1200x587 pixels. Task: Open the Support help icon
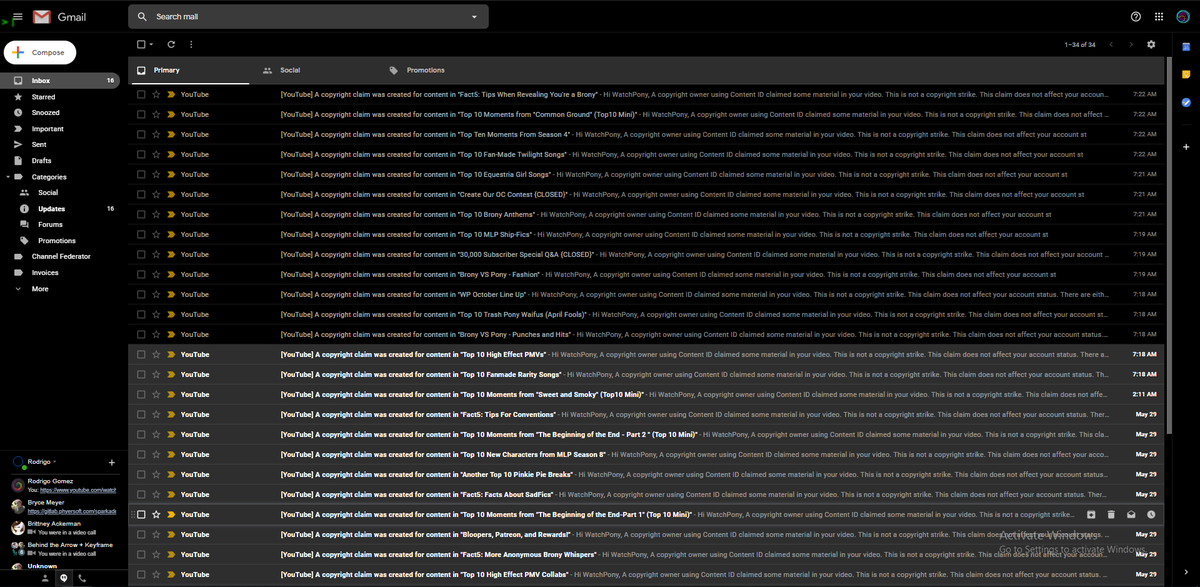click(1136, 17)
